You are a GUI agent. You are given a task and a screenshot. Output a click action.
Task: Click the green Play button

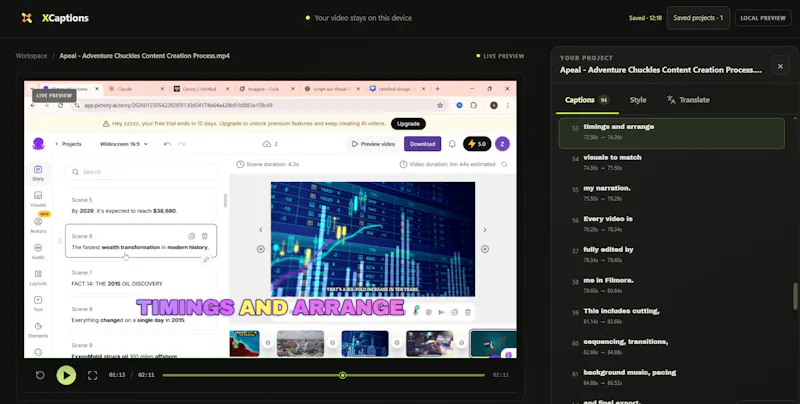coord(66,375)
